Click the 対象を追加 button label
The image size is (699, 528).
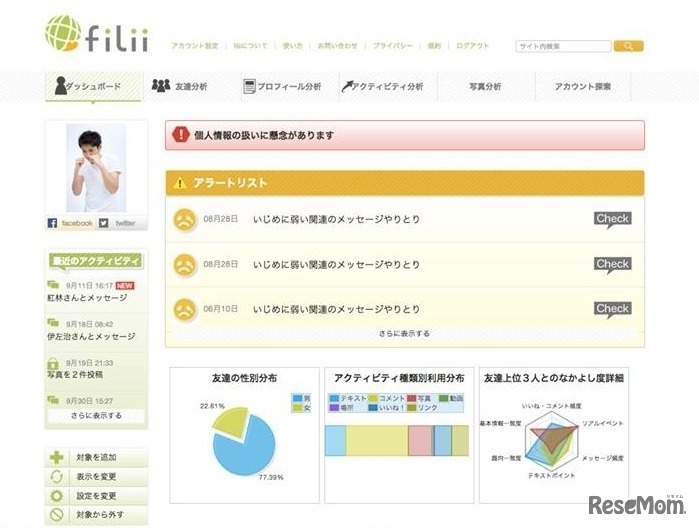click(x=96, y=458)
